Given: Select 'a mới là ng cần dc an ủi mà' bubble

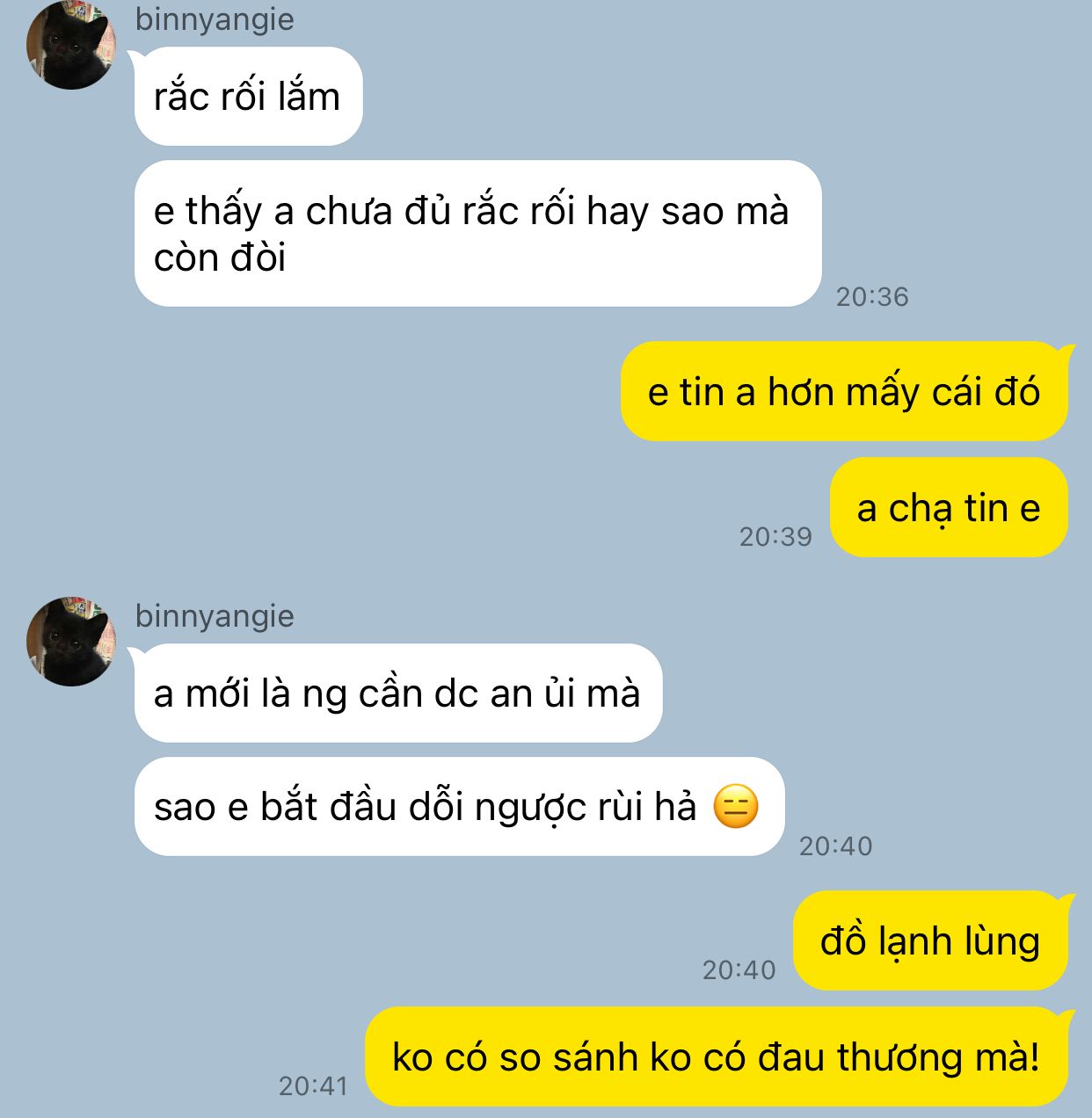Looking at the screenshot, I should pos(397,693).
